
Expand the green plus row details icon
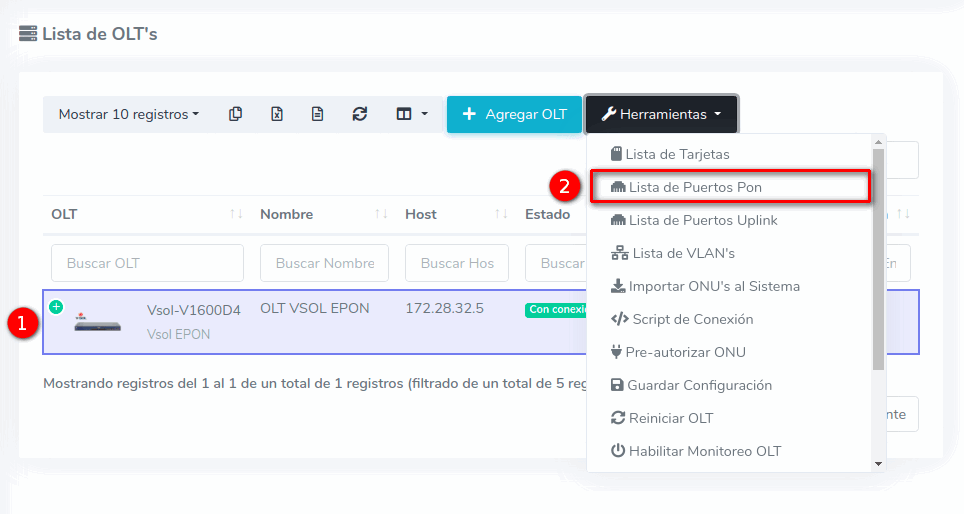56,306
